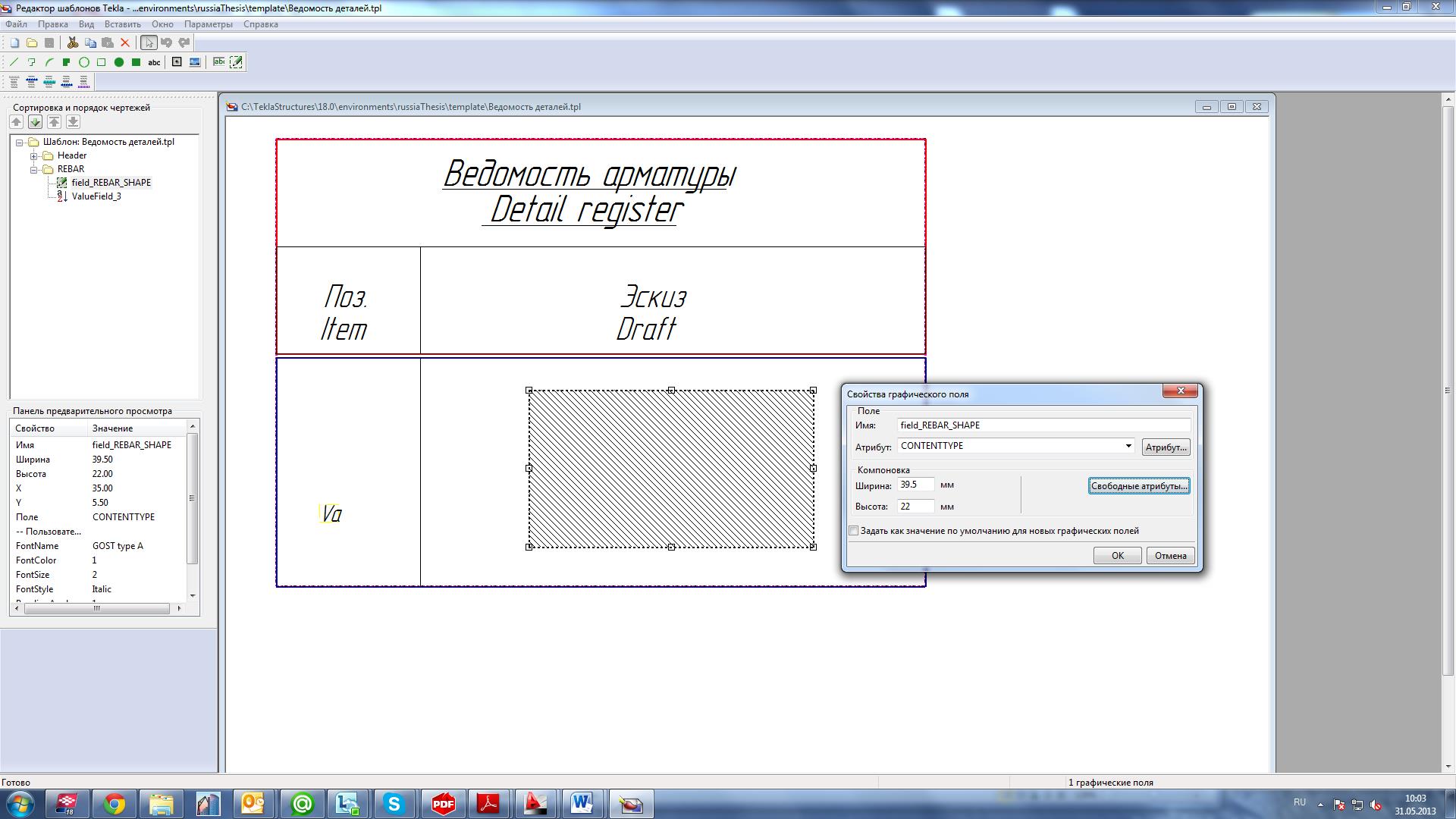Click the red X delete icon
1456x819 pixels.
coord(125,42)
